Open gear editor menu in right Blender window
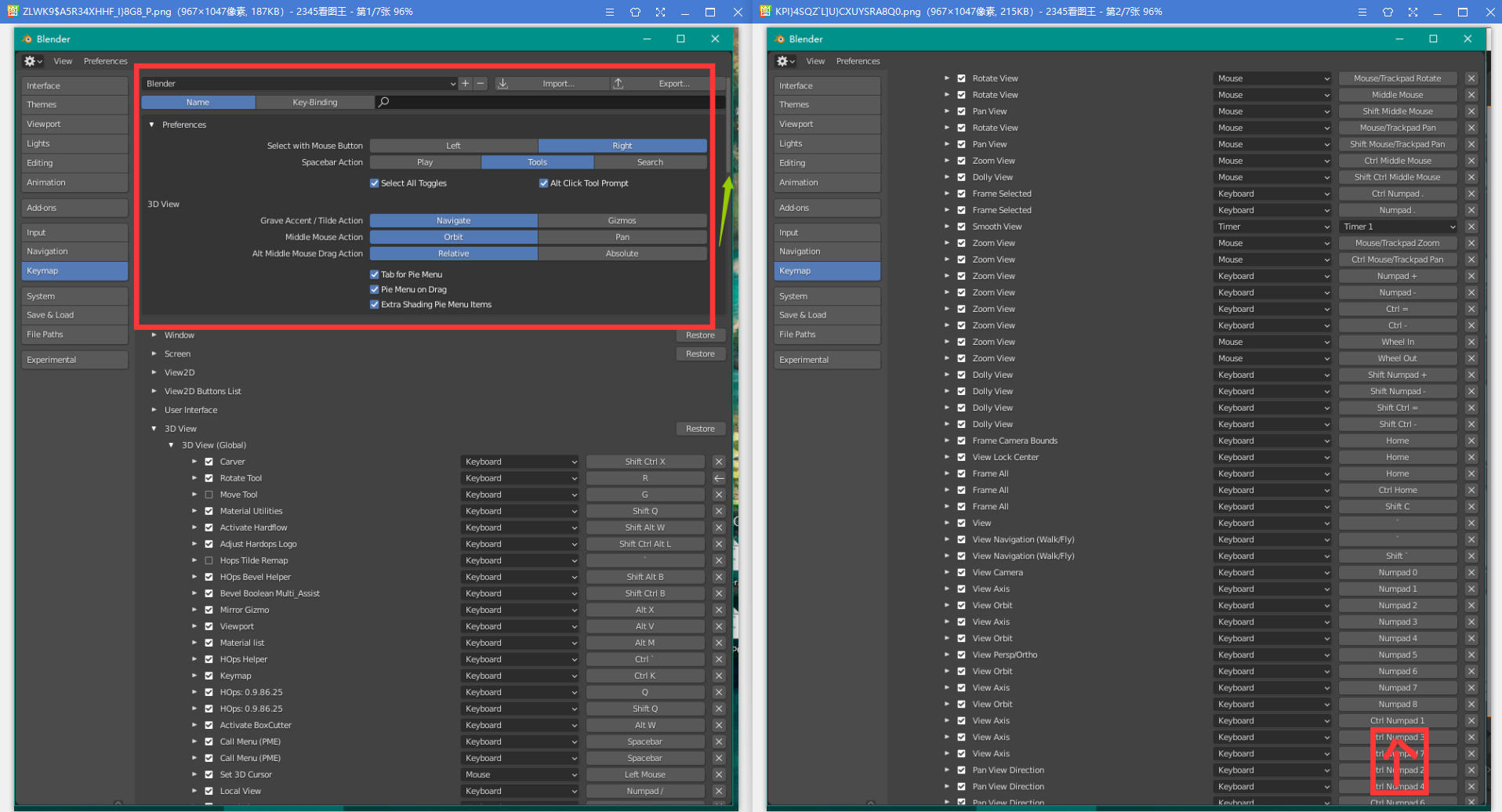The width and height of the screenshot is (1502, 812). click(785, 61)
